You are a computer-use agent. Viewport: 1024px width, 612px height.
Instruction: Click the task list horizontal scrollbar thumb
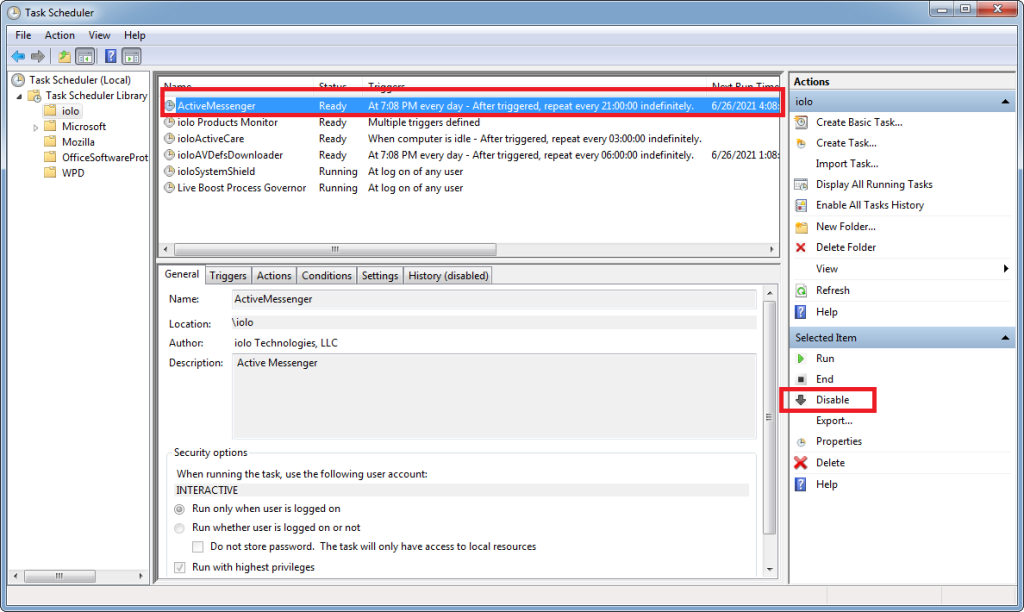[x=335, y=250]
